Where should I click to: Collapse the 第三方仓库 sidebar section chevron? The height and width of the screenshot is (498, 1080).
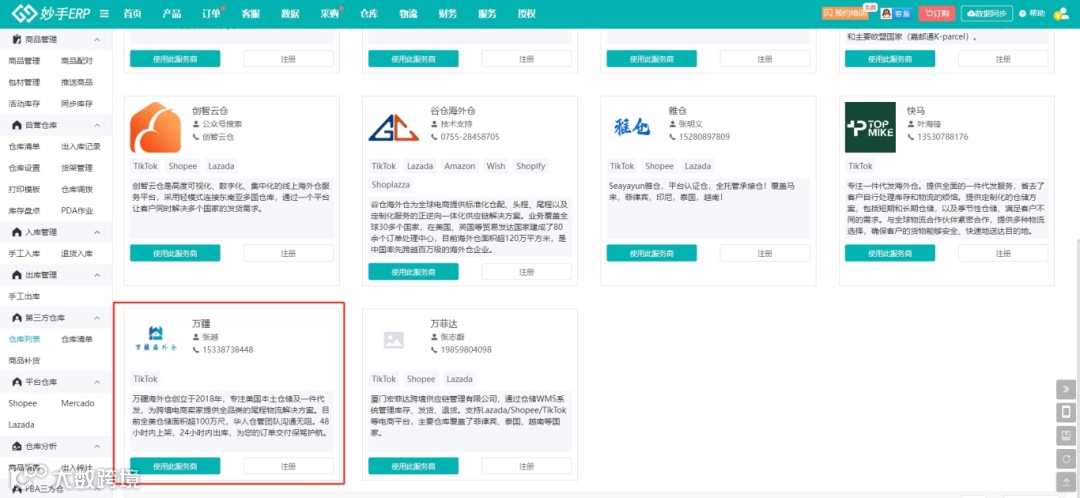pyautogui.click(x=97, y=318)
